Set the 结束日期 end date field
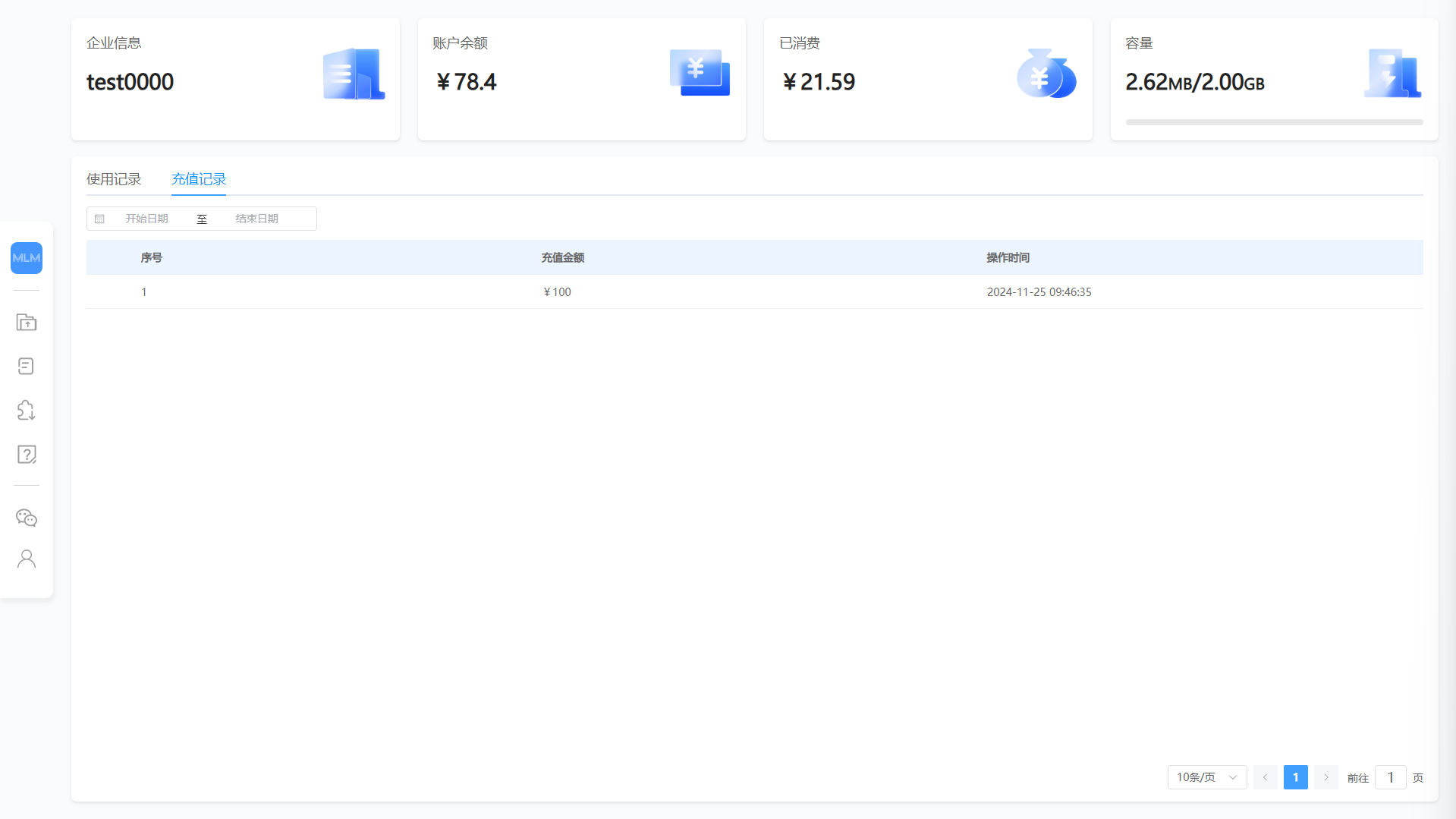Image resolution: width=1456 pixels, height=819 pixels. pyautogui.click(x=256, y=219)
